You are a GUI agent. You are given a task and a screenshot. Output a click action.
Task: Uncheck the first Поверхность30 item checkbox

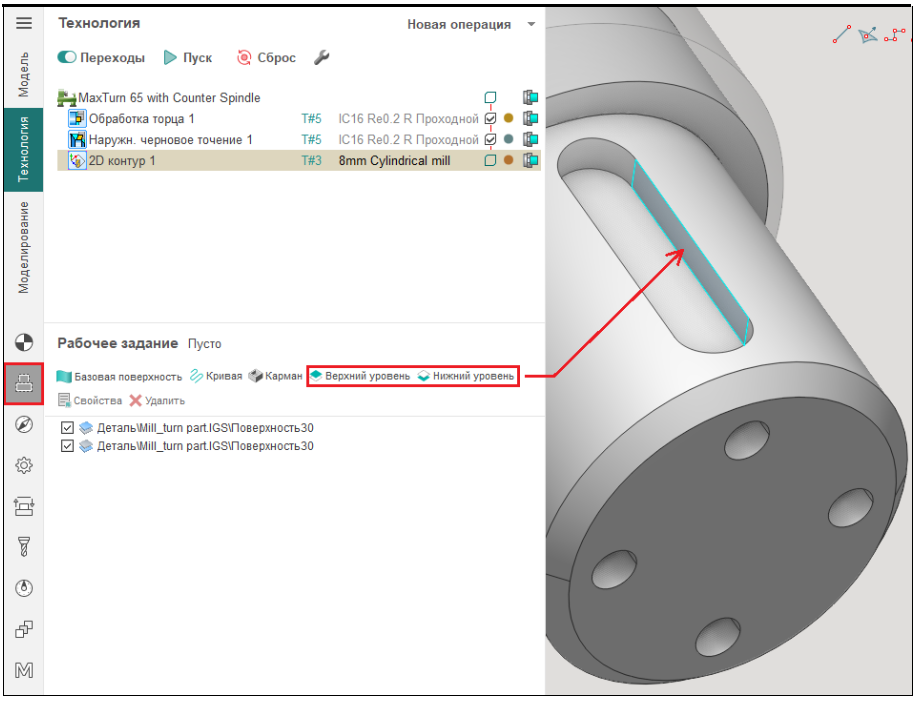tap(67, 428)
